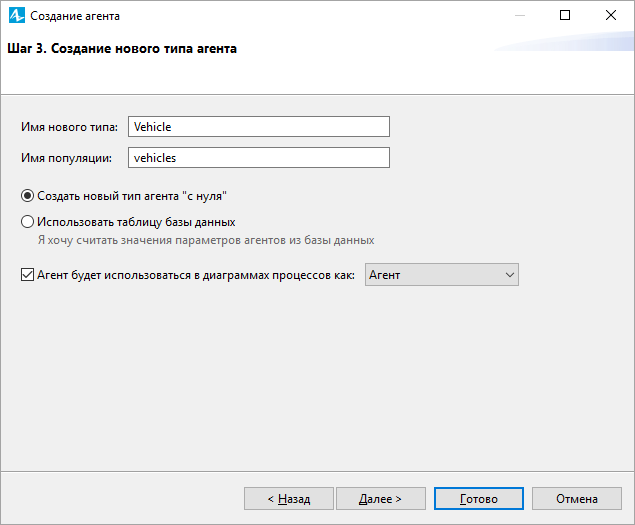Click the window title text Создание агента

click(x=75, y=16)
